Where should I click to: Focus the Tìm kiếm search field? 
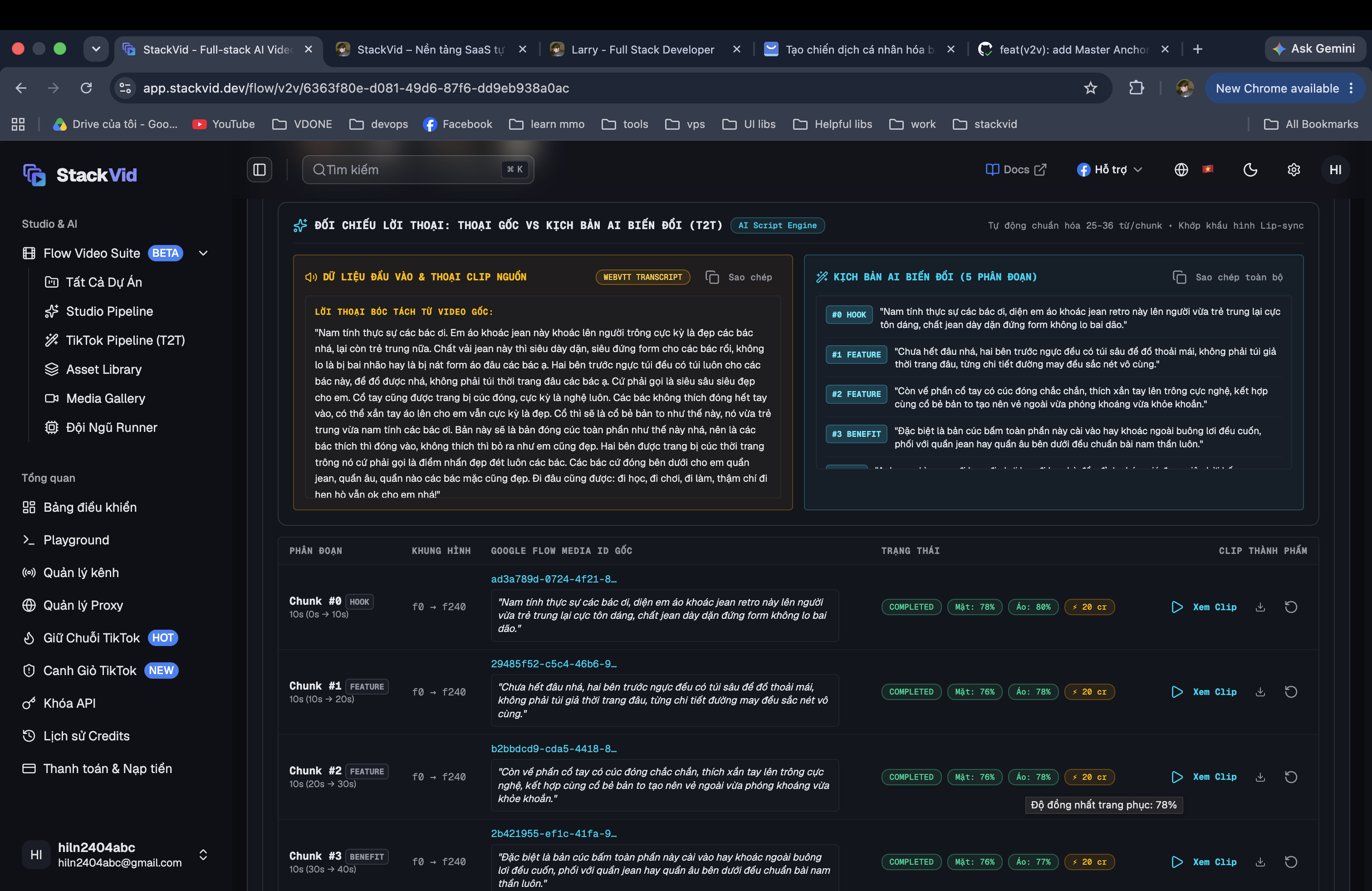(418, 169)
